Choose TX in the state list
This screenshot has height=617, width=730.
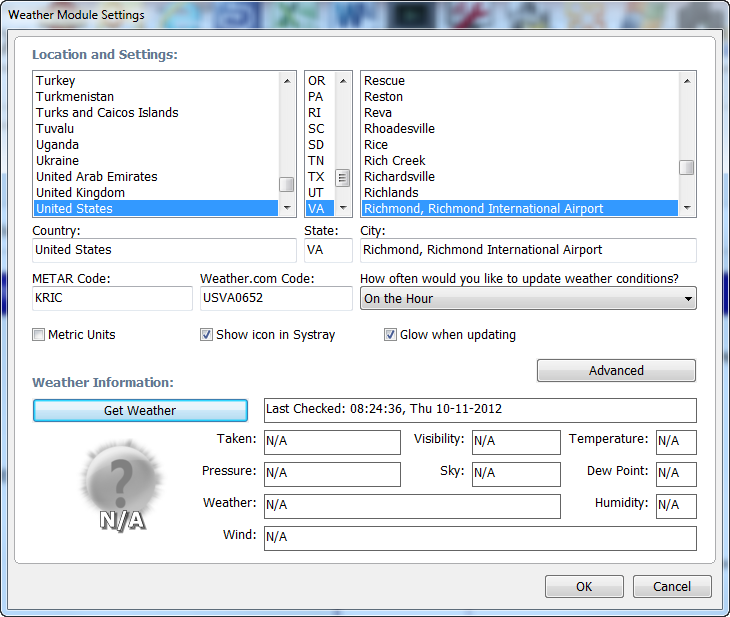[316, 176]
